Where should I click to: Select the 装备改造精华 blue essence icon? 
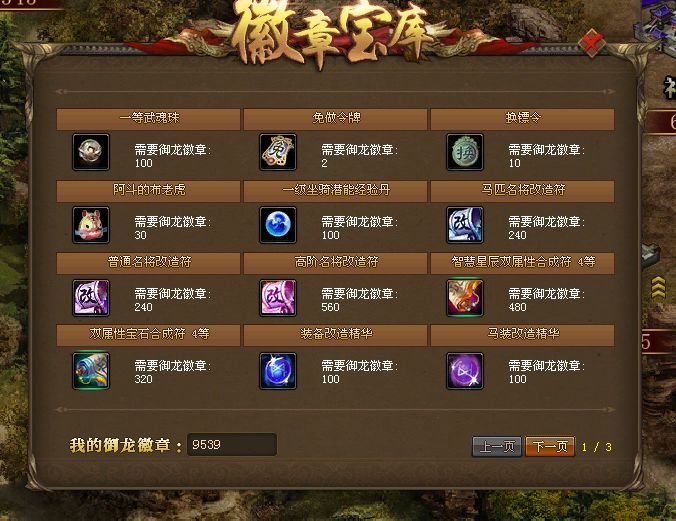pos(278,370)
